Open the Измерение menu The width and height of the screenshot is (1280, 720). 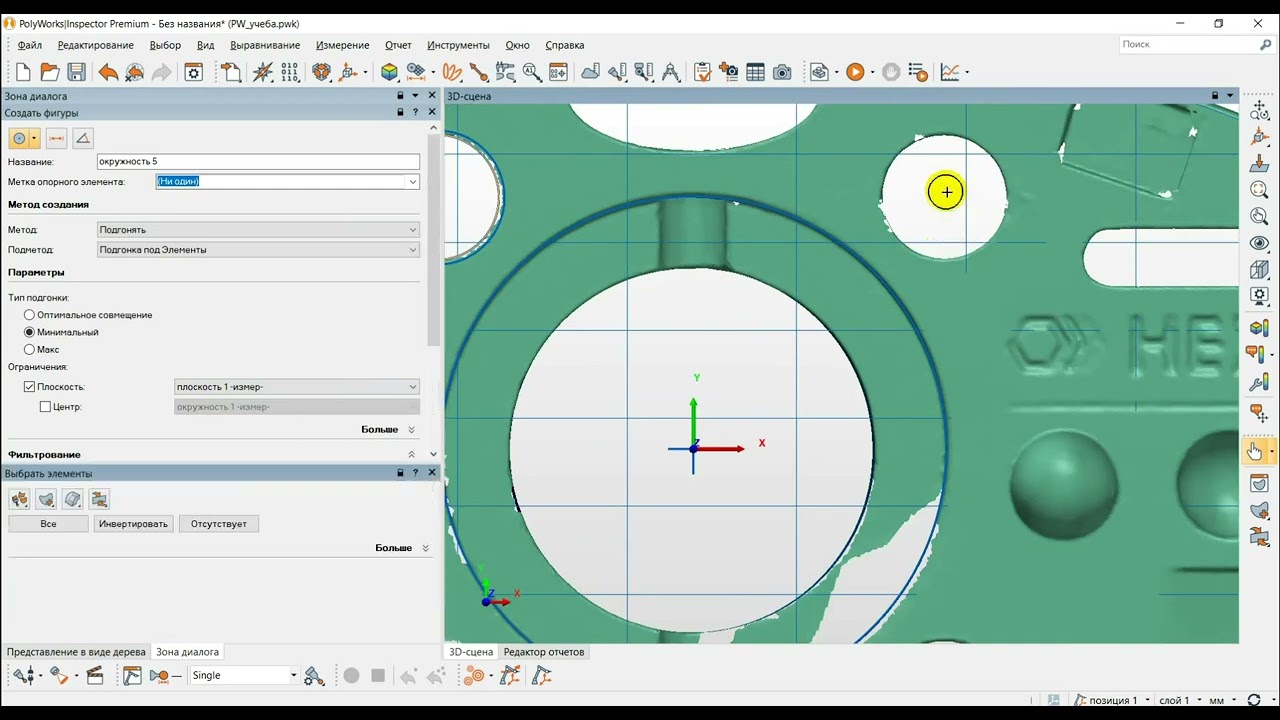coord(342,45)
